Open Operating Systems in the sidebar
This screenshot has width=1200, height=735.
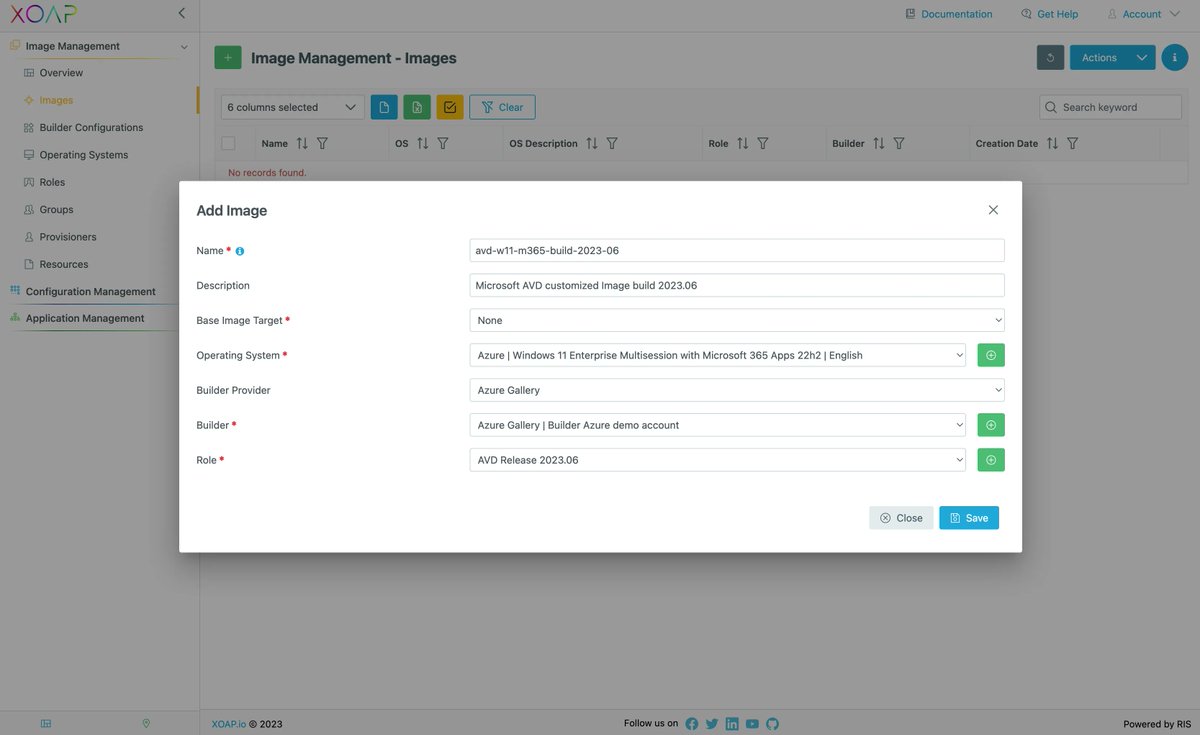point(84,155)
